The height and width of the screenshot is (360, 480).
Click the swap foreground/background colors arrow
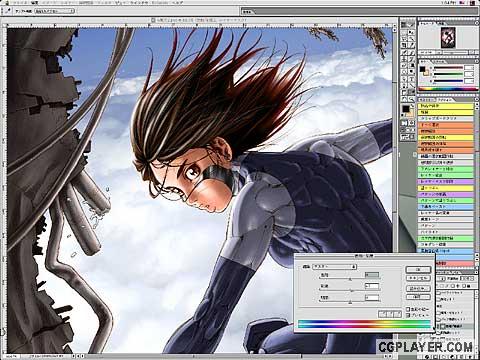[x=412, y=106]
